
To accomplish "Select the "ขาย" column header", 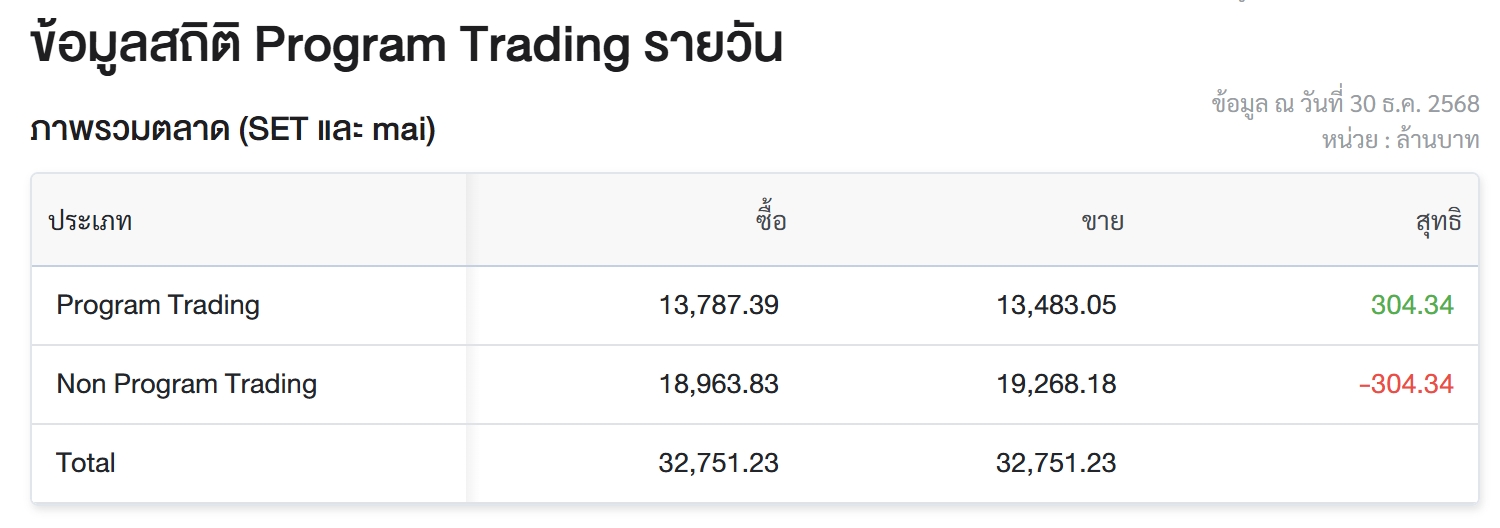I will pyautogui.click(x=1102, y=221).
